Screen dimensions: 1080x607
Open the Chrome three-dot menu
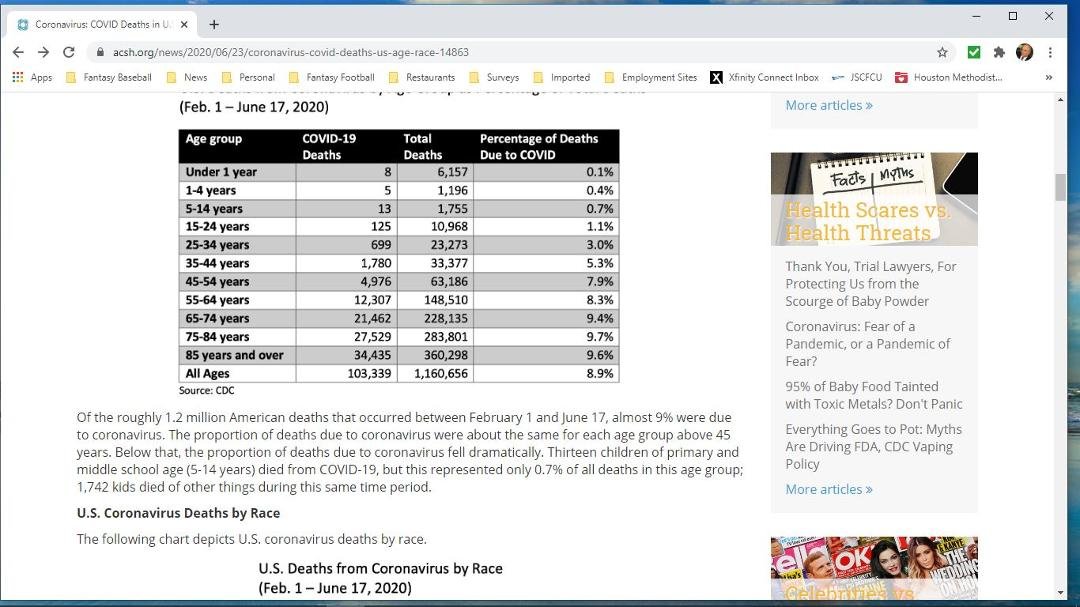coord(1050,52)
